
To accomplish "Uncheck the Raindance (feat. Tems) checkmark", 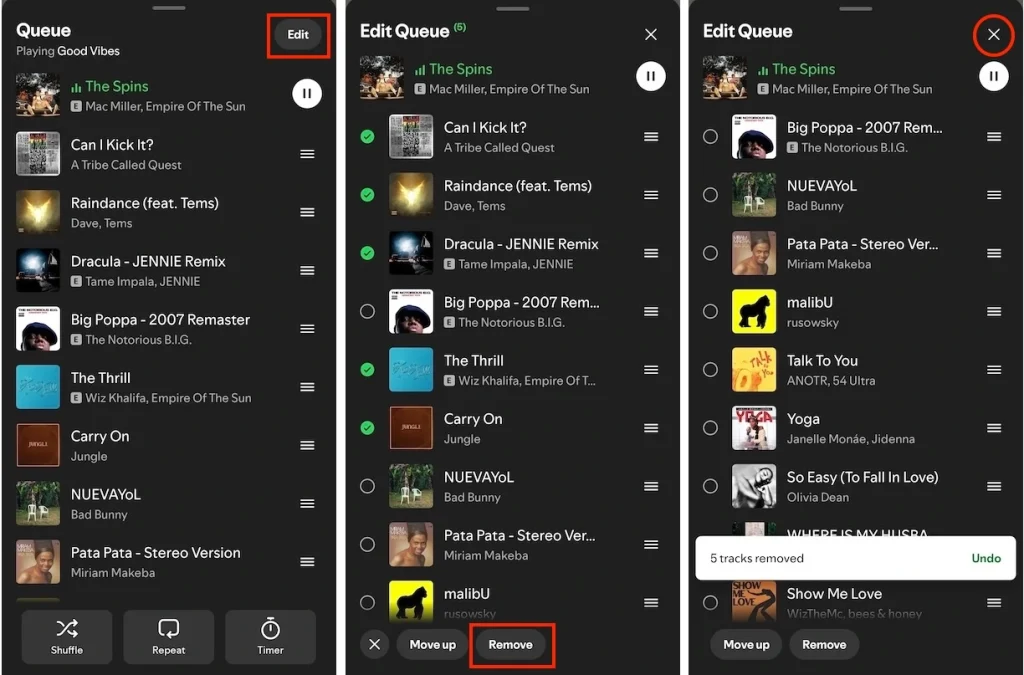I will (367, 195).
